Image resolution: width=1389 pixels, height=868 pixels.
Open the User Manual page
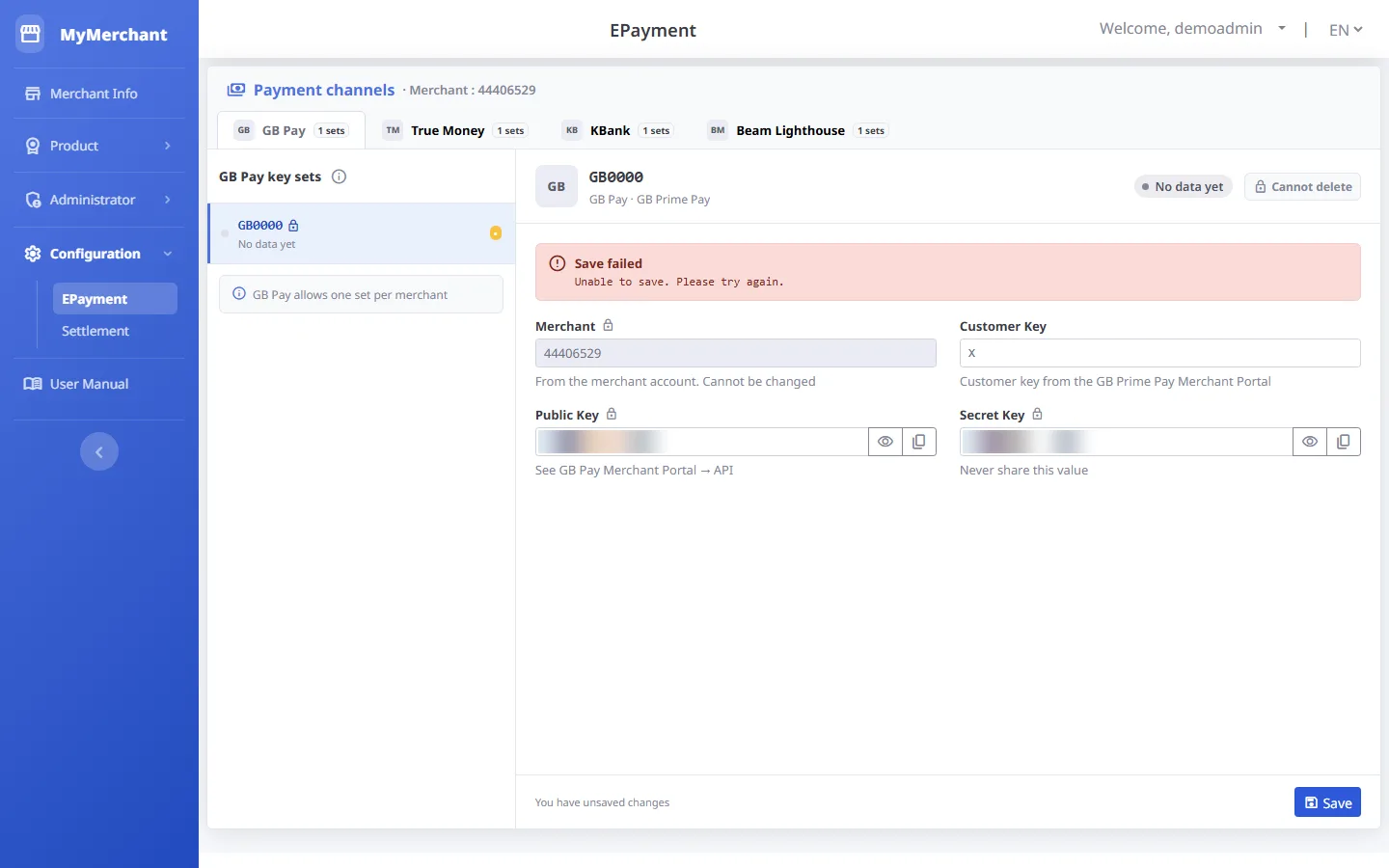(x=89, y=384)
